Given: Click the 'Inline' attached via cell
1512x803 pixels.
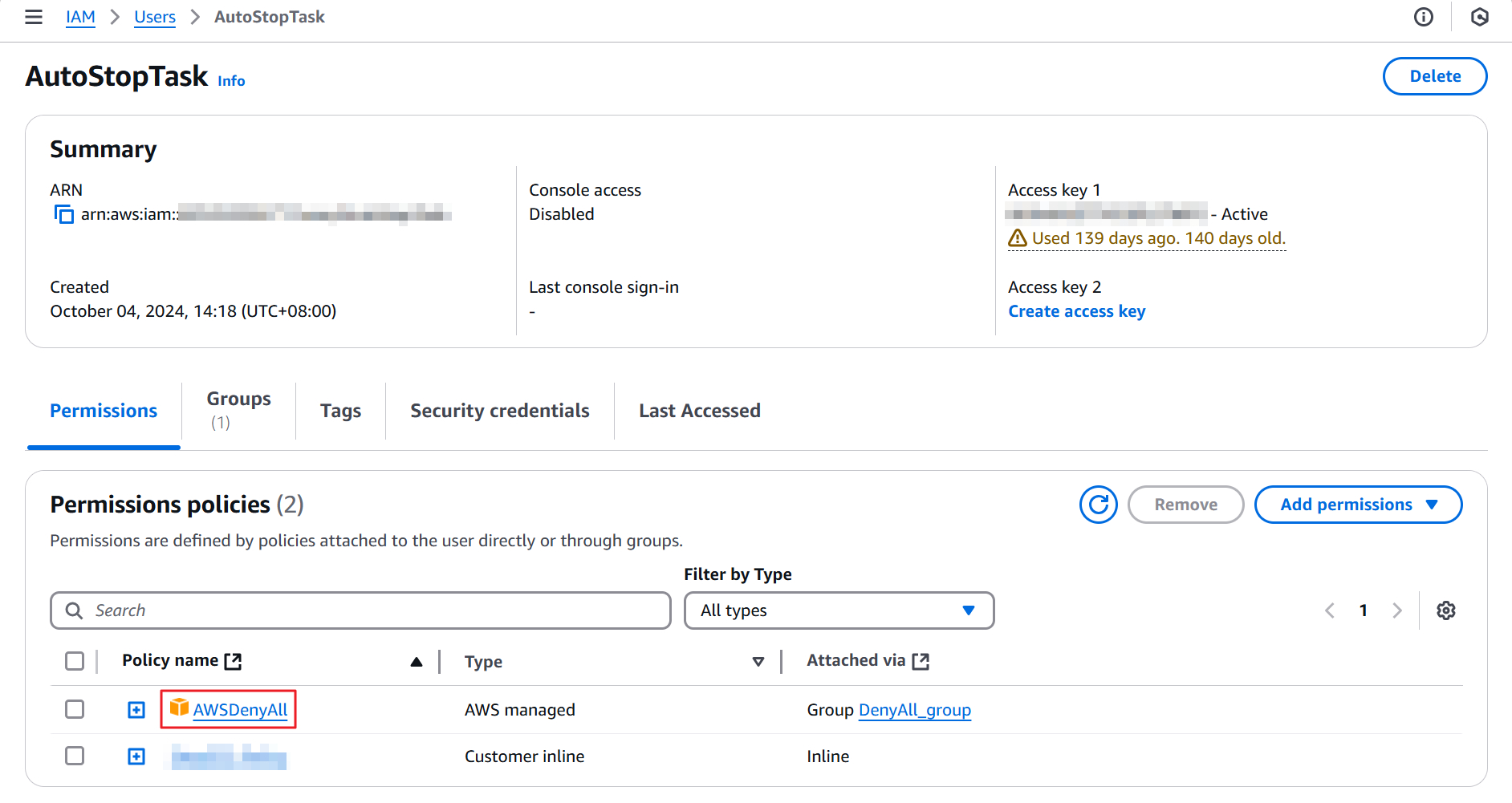Looking at the screenshot, I should (828, 756).
